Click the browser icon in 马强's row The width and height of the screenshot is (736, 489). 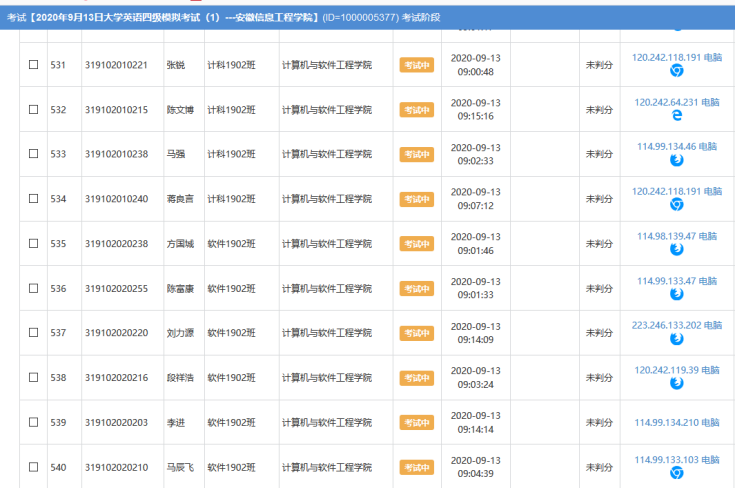[676, 161]
